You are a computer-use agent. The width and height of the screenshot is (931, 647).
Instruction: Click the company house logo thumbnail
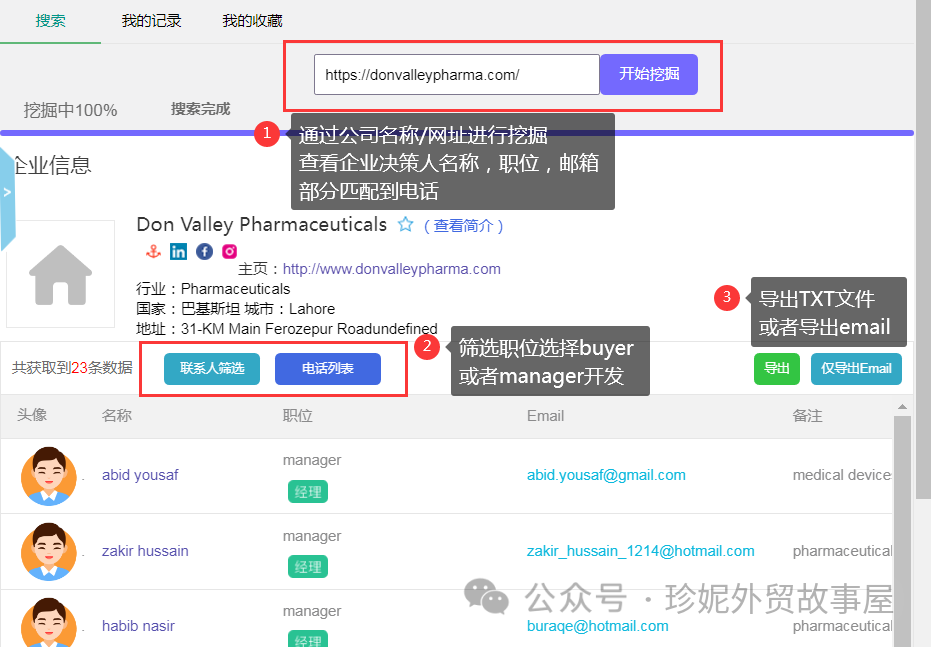tap(61, 274)
